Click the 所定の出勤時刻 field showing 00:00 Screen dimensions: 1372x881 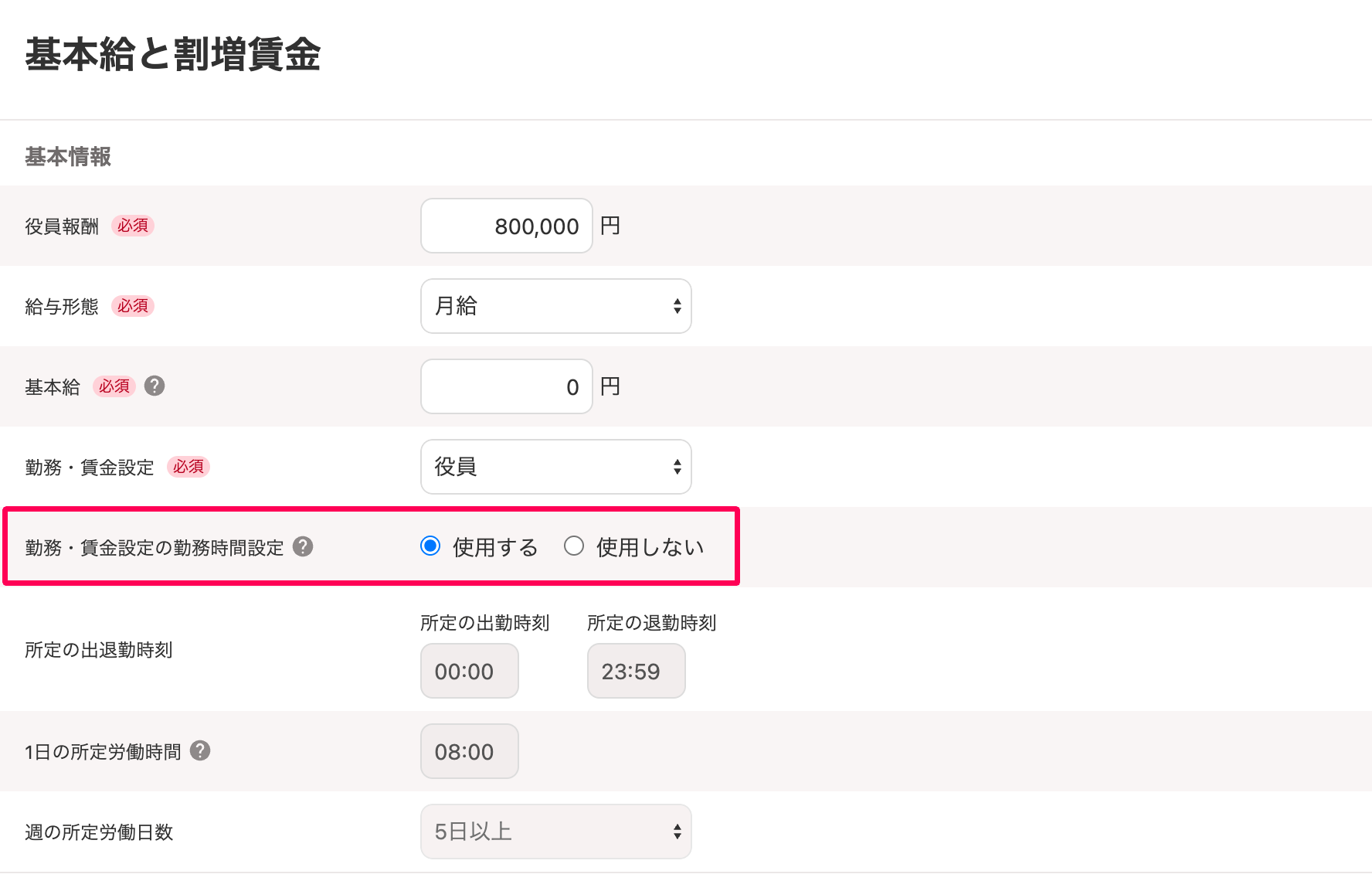pyautogui.click(x=470, y=671)
